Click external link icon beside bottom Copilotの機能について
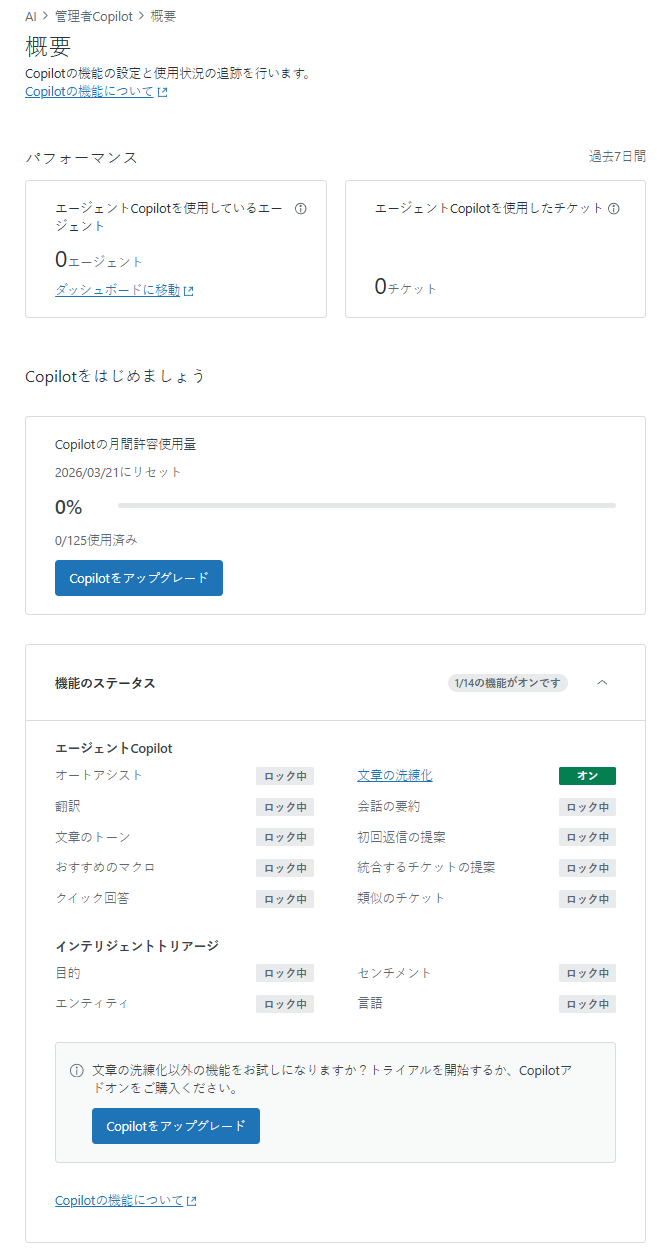This screenshot has height=1256, width=657. point(192,1201)
